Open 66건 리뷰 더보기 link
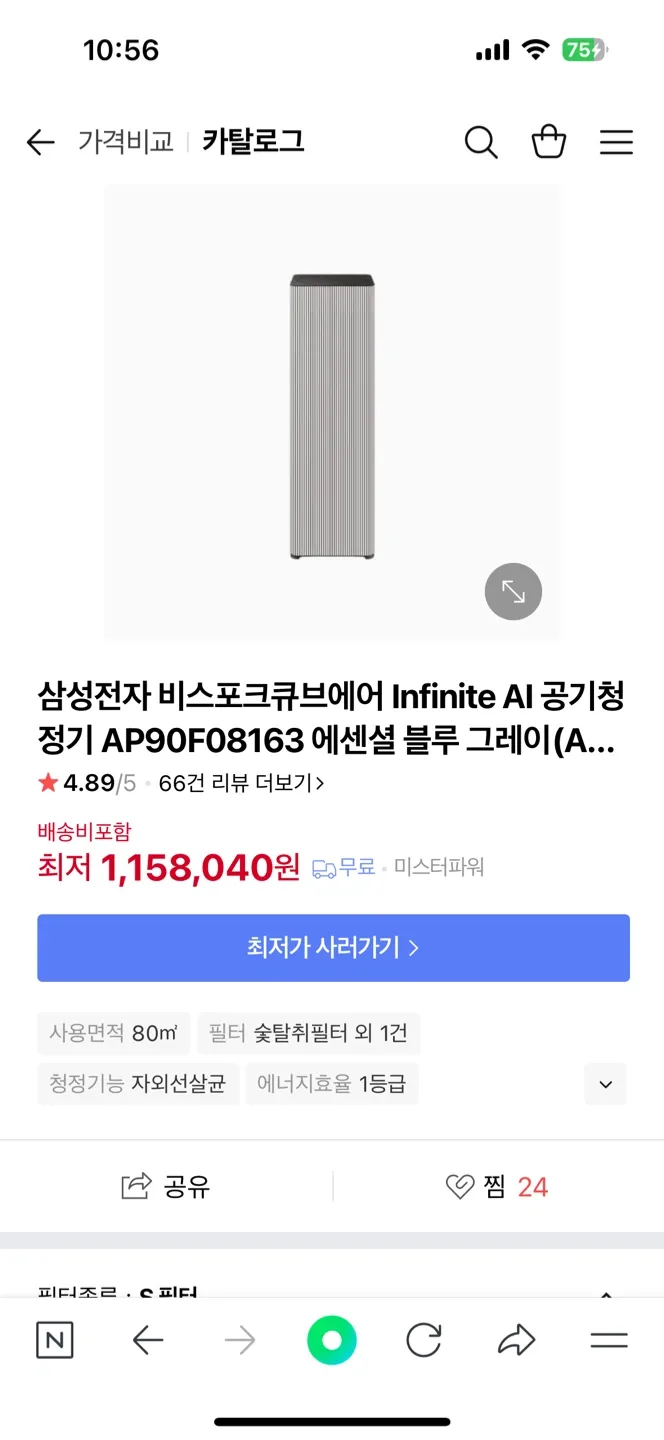 (x=241, y=784)
